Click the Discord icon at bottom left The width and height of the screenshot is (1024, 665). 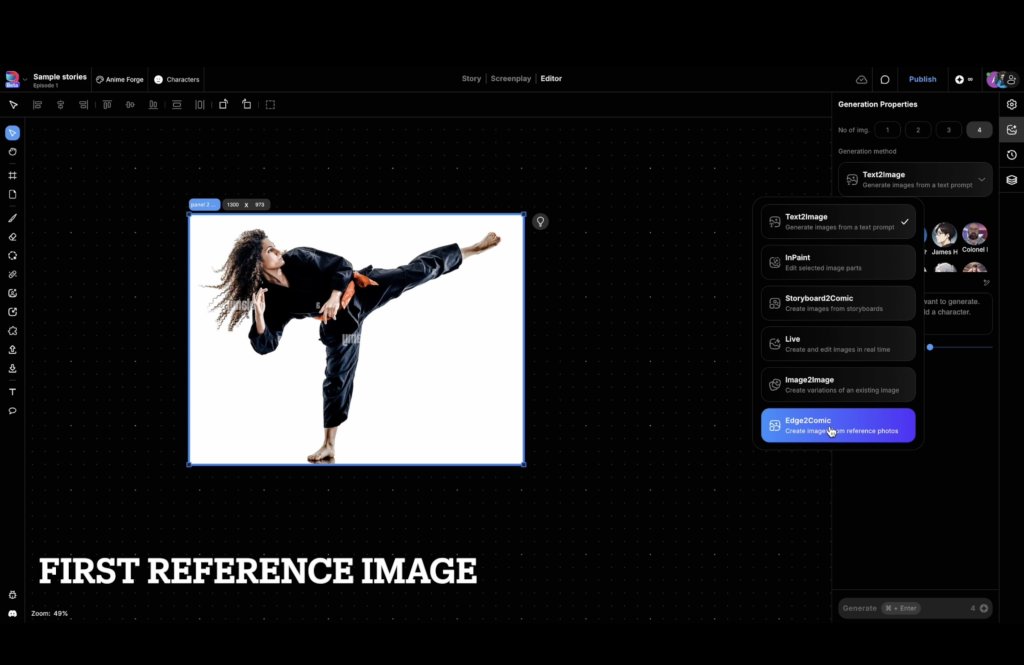(12, 613)
